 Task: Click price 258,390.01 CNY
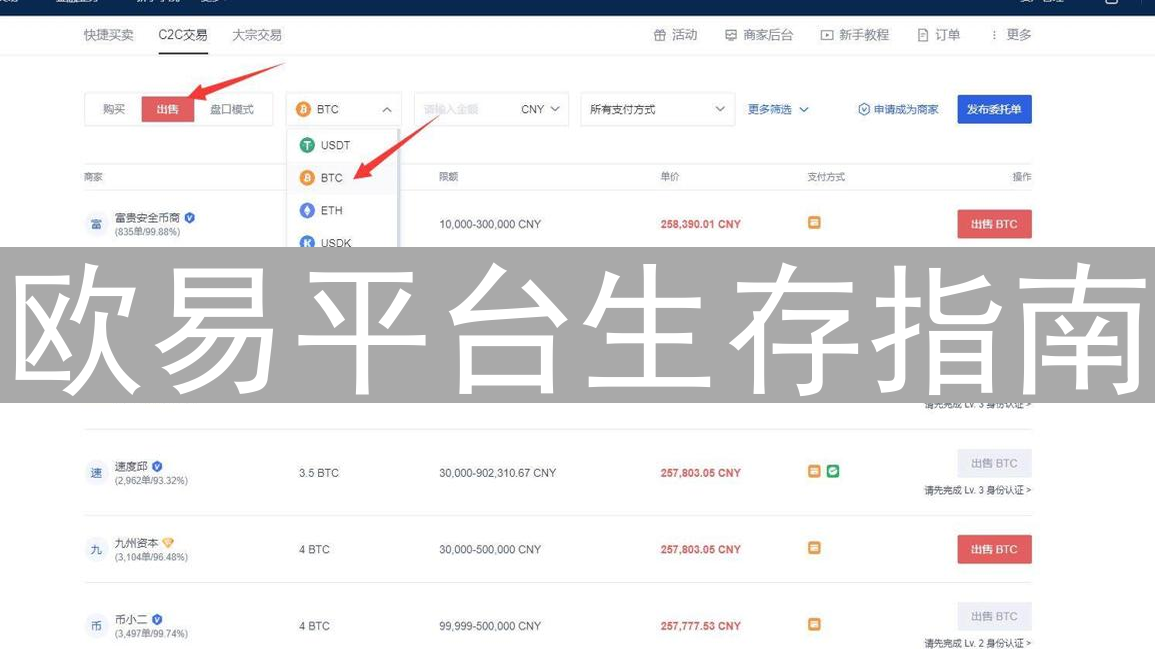tap(701, 224)
